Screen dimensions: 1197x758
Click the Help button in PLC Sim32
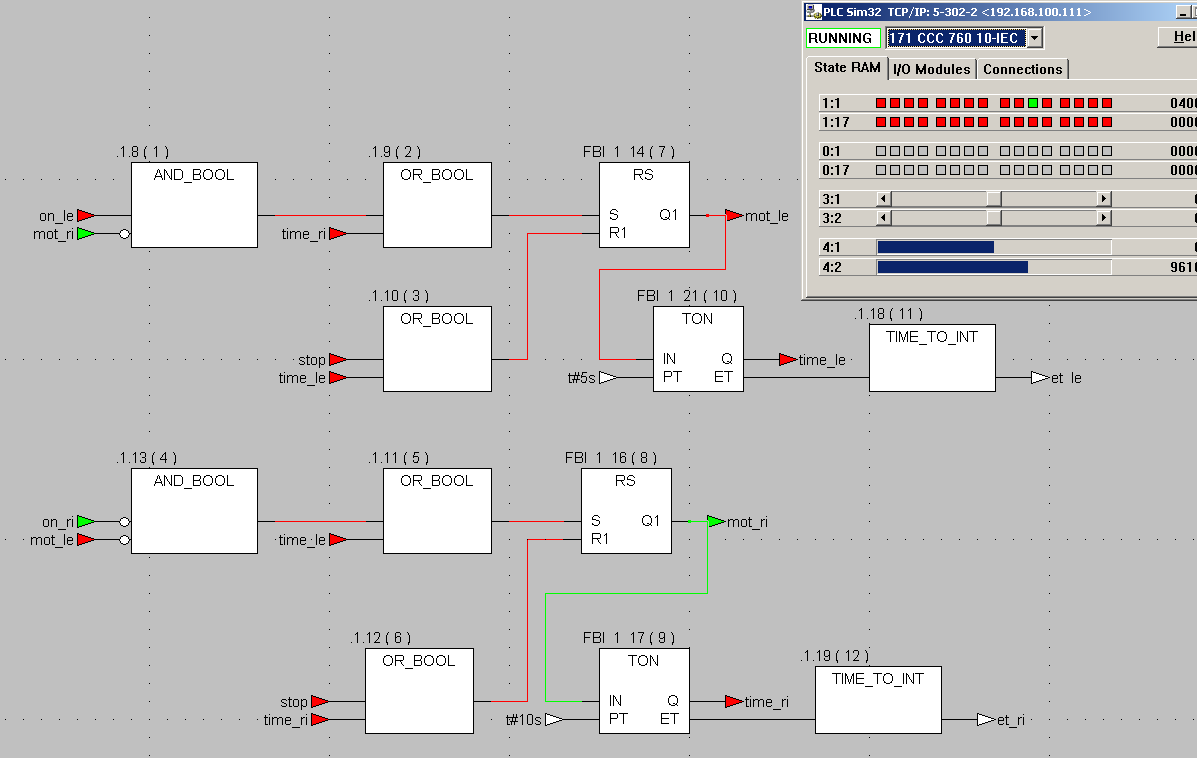[x=1179, y=37]
